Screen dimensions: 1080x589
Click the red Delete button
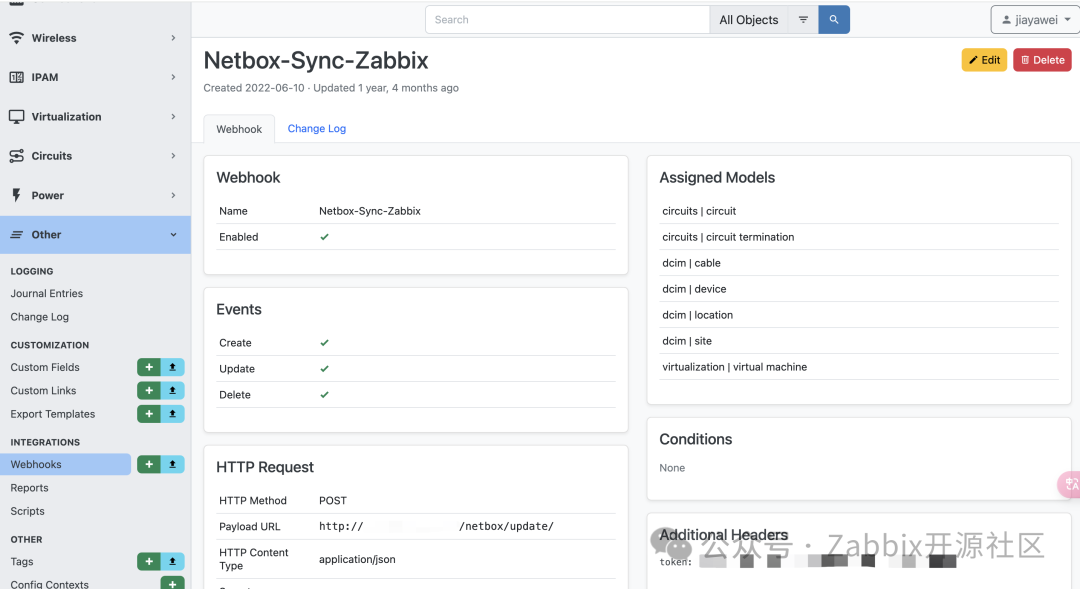point(1042,60)
